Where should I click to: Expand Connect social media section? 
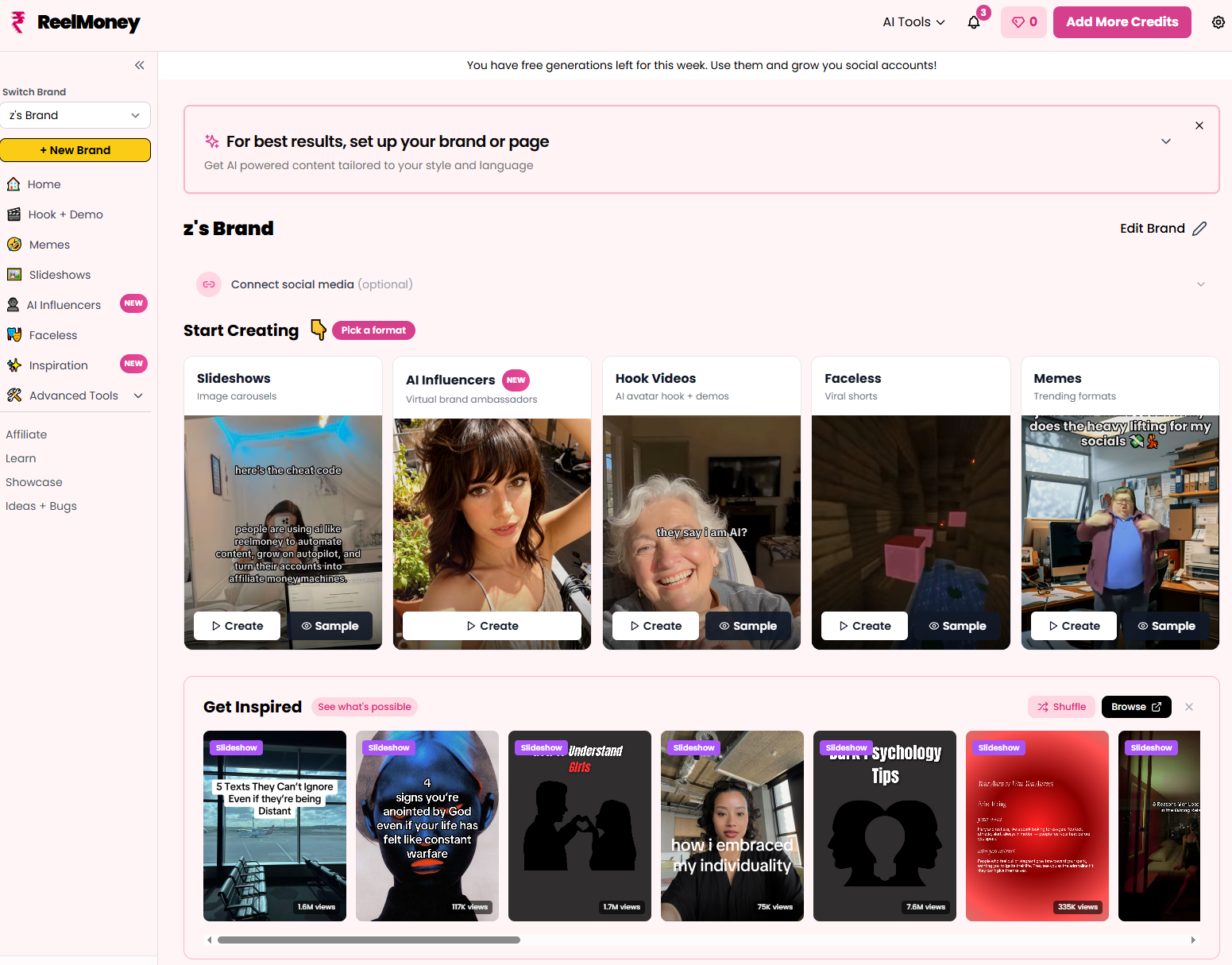1200,284
